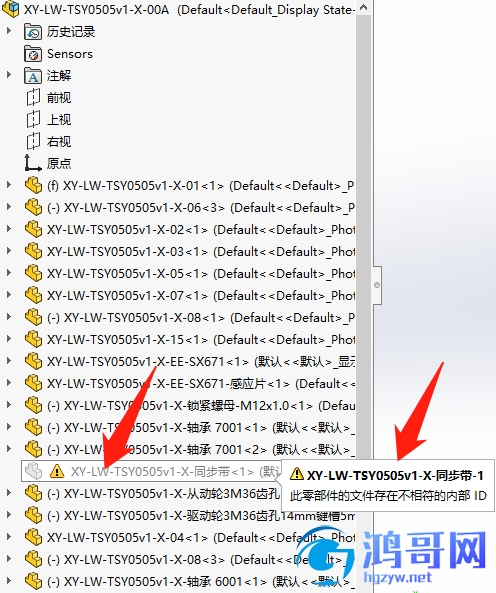Select the suppressed 同步带<1> part icon
The width and height of the screenshot is (496, 593).
point(34,471)
